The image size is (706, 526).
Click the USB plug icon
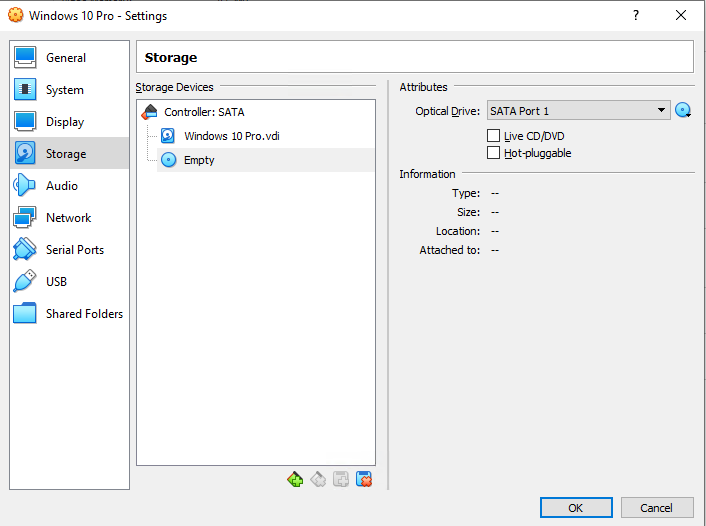click(x=24, y=281)
